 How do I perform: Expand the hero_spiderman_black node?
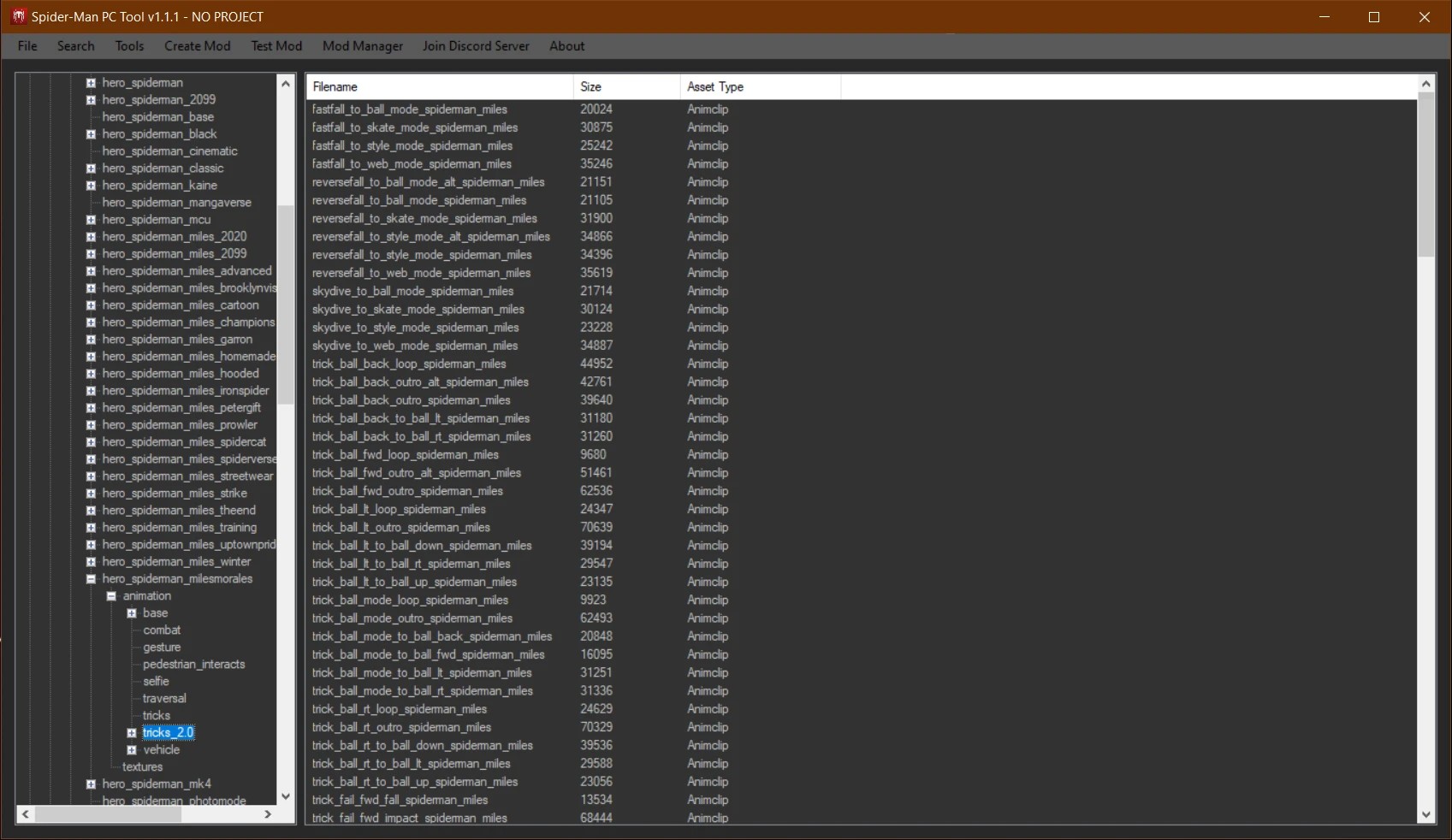pos(91,134)
